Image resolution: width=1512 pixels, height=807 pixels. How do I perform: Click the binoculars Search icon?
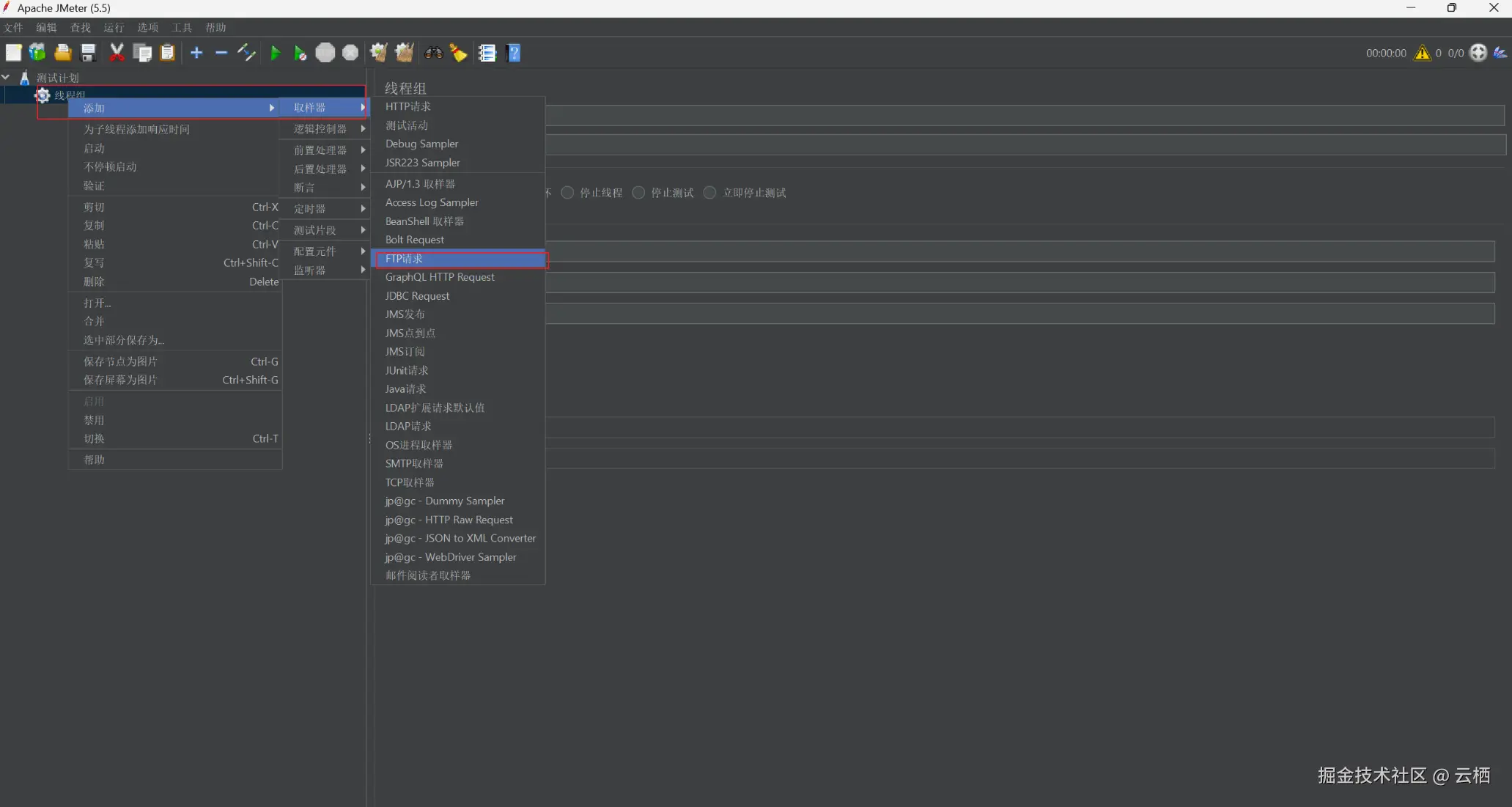433,53
